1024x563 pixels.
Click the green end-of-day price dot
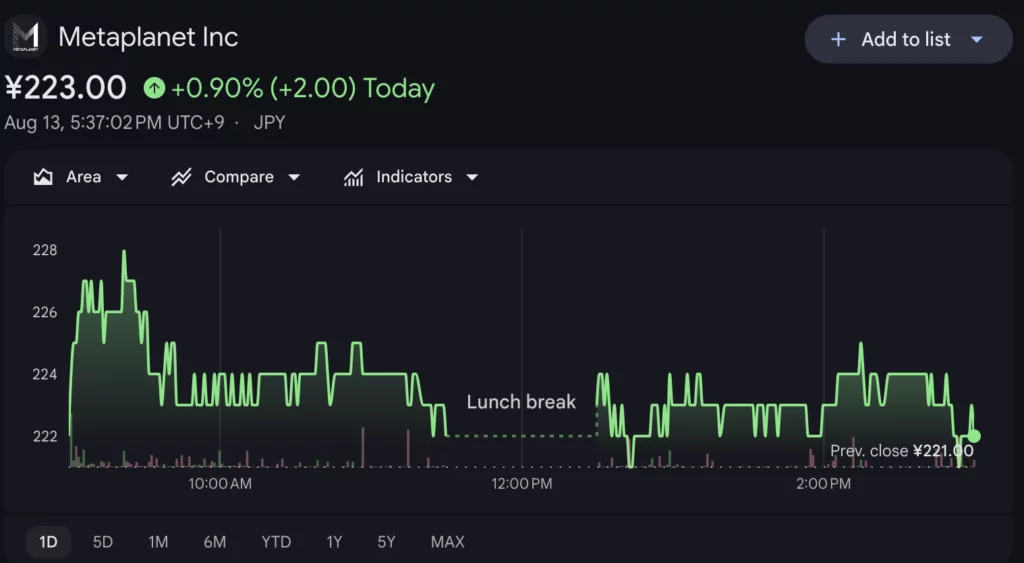pos(974,436)
